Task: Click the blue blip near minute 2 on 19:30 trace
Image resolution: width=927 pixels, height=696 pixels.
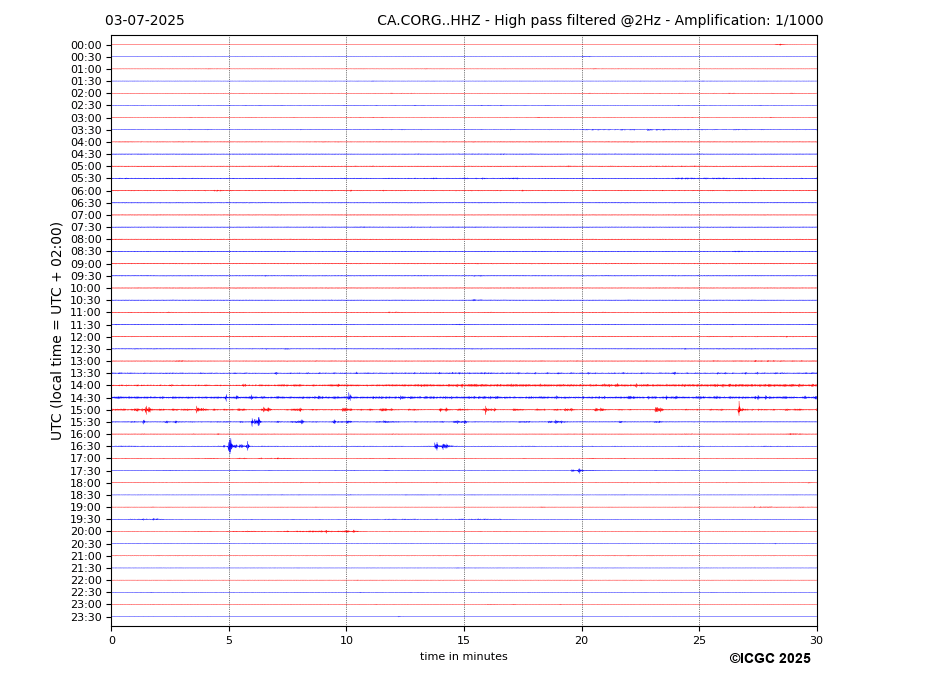Action: tap(154, 519)
